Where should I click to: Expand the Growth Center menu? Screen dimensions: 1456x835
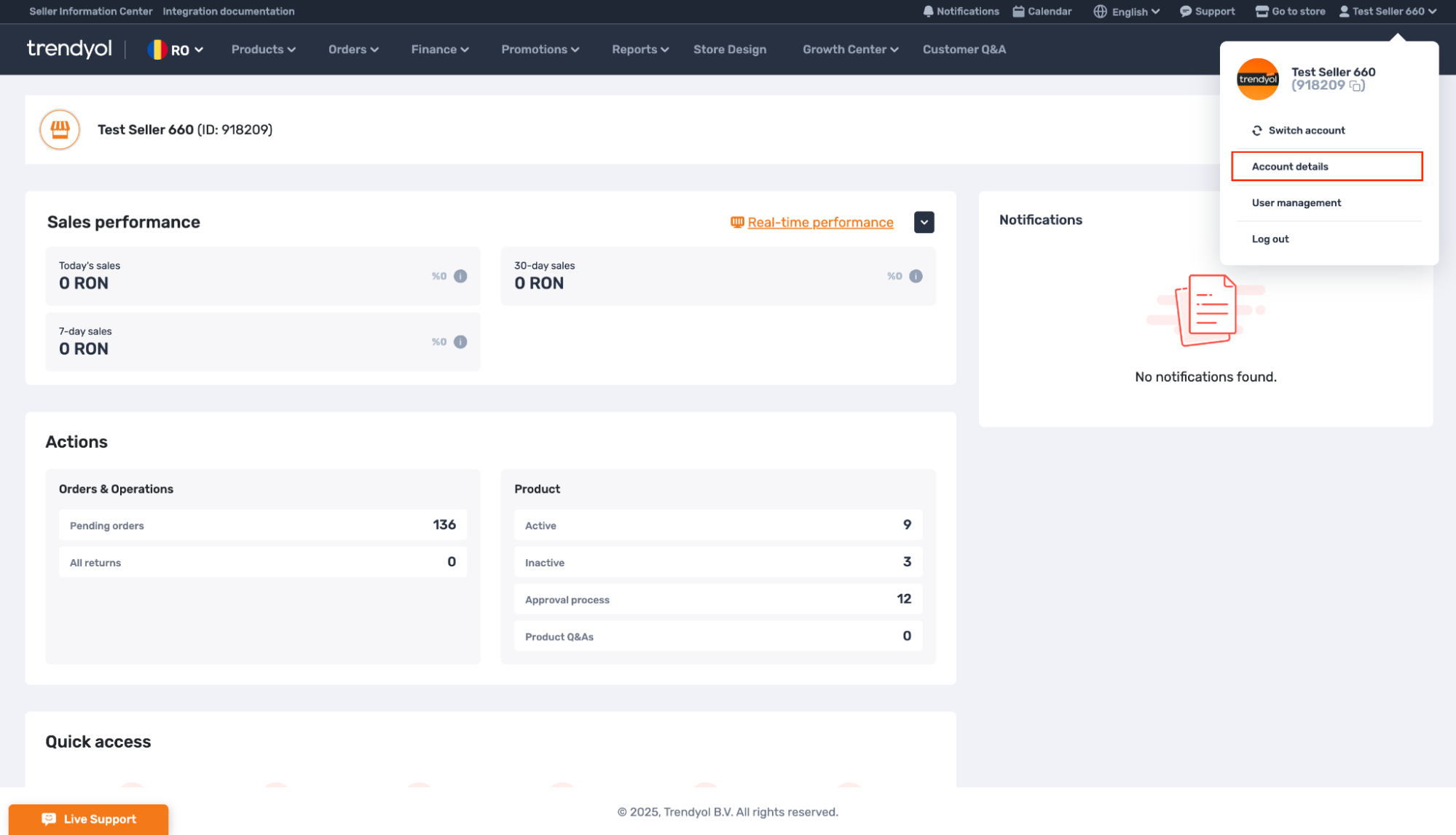850,50
